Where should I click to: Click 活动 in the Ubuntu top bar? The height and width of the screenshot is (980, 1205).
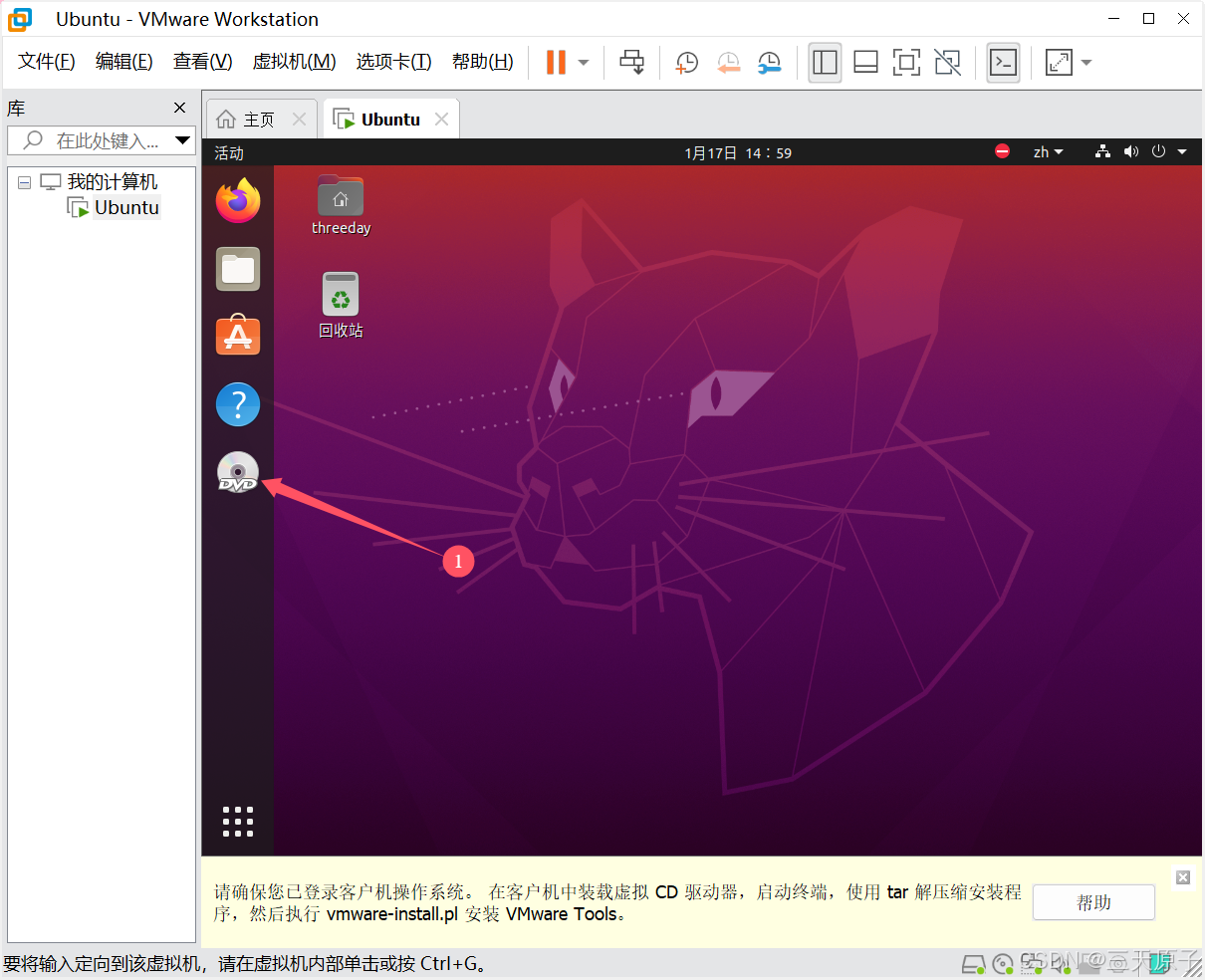[231, 151]
